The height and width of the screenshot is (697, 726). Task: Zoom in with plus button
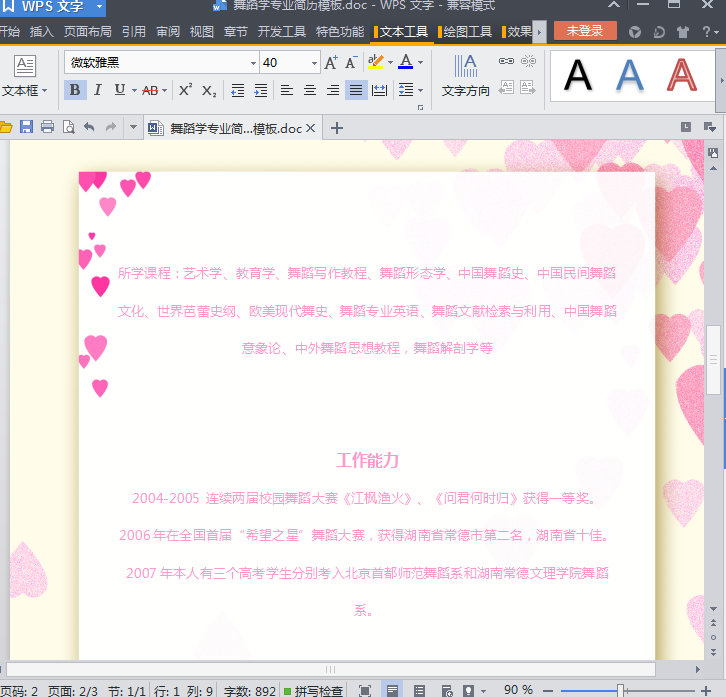[x=706, y=691]
